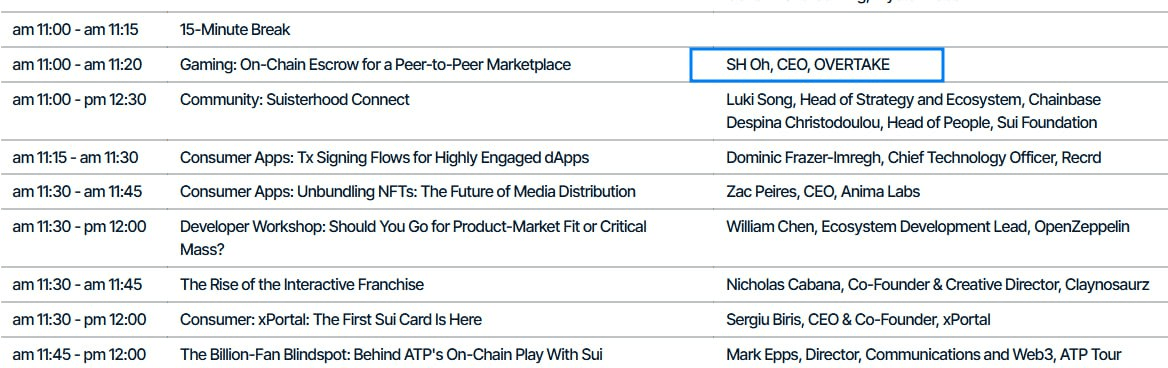
Task: Click the 15-Minute Break session title
Action: click(235, 31)
